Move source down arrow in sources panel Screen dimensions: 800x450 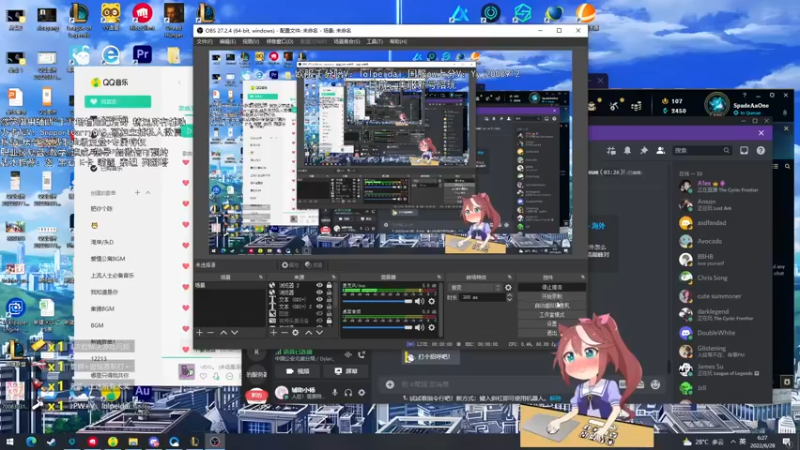click(319, 333)
